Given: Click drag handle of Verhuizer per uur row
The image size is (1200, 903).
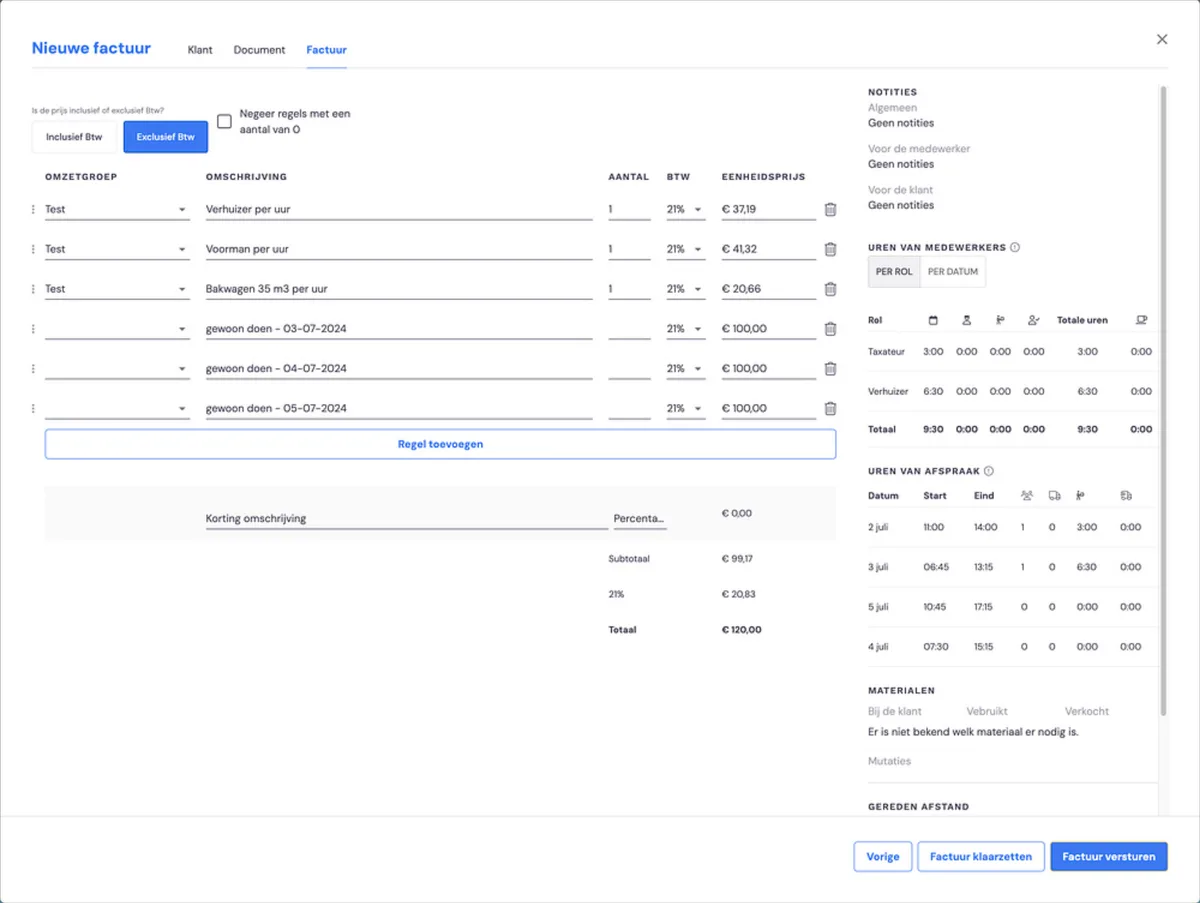Looking at the screenshot, I should [33, 210].
